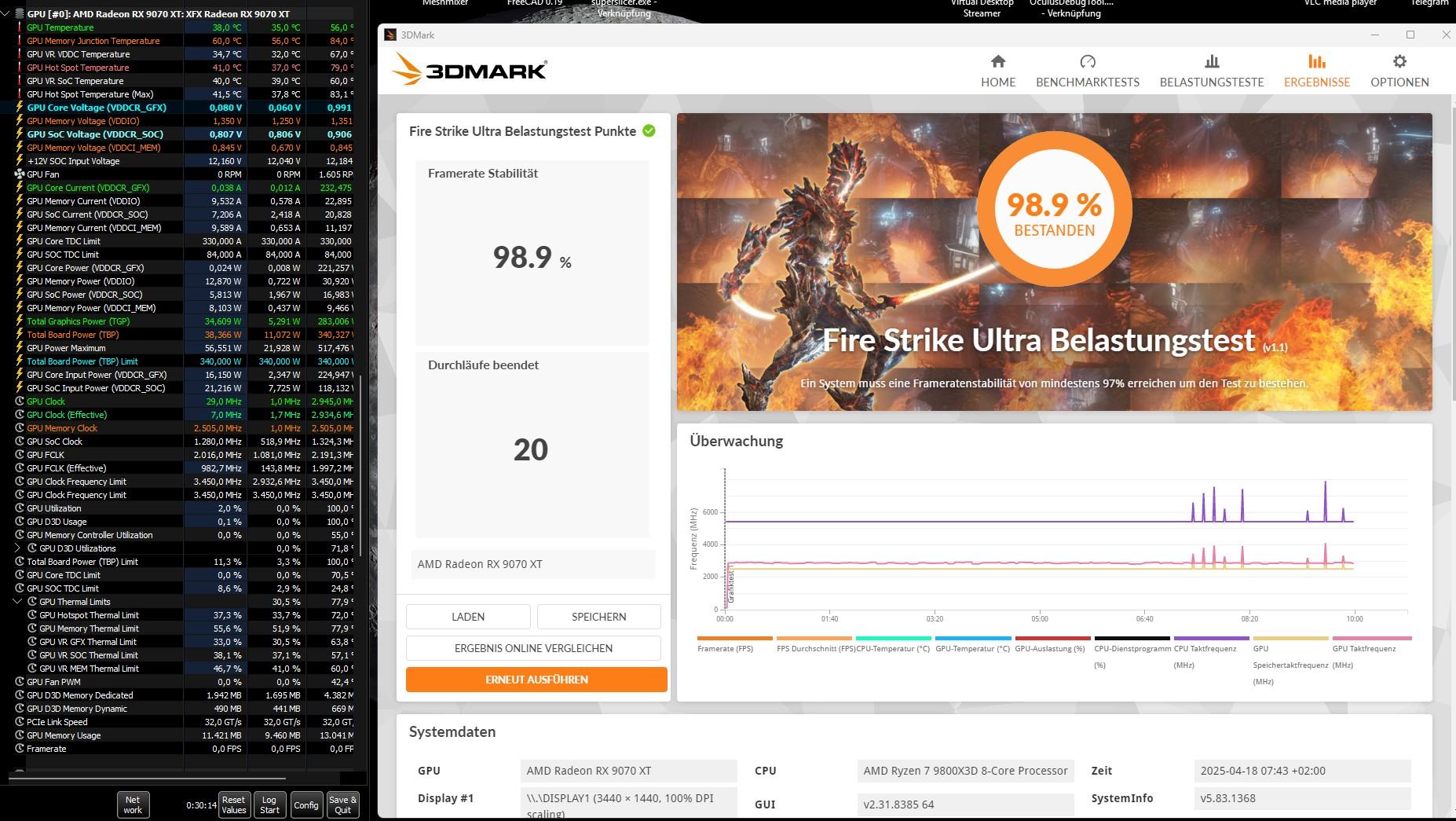This screenshot has height=821, width=1456.
Task: Click the Log Start button
Action: [269, 805]
